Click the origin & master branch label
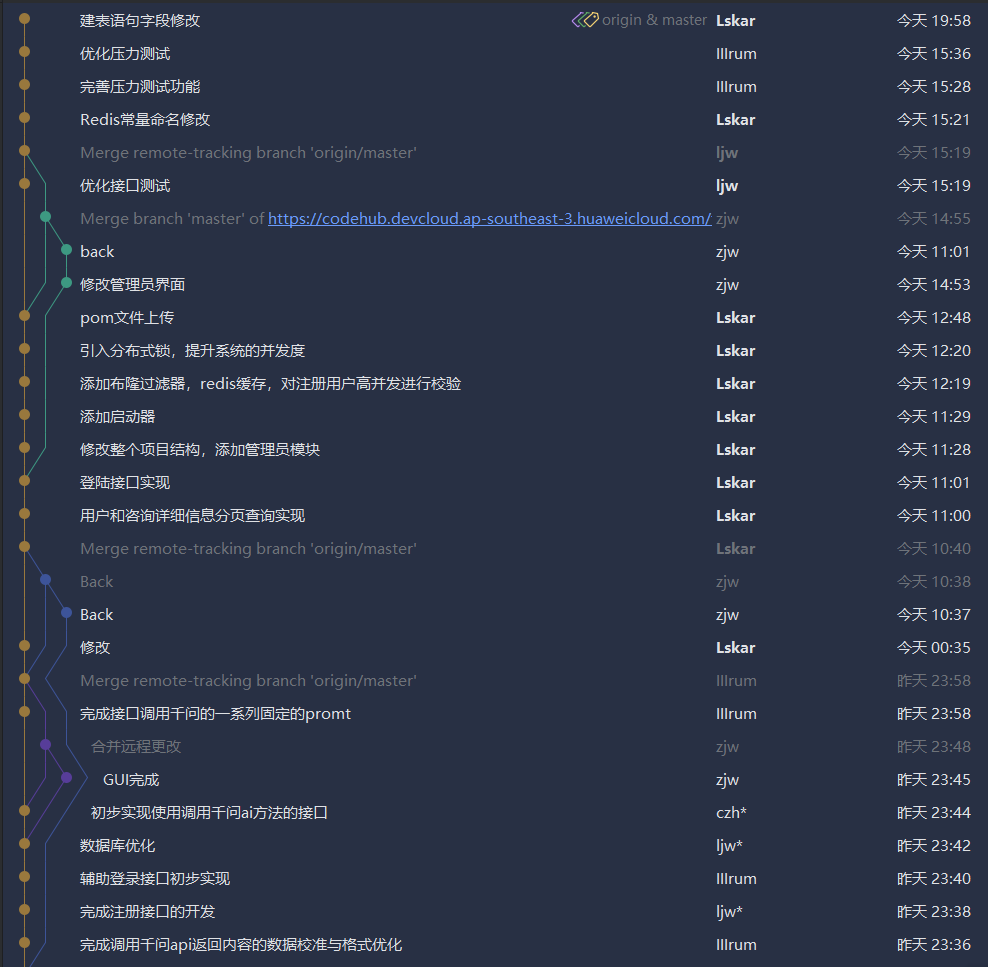988x967 pixels. [654, 20]
